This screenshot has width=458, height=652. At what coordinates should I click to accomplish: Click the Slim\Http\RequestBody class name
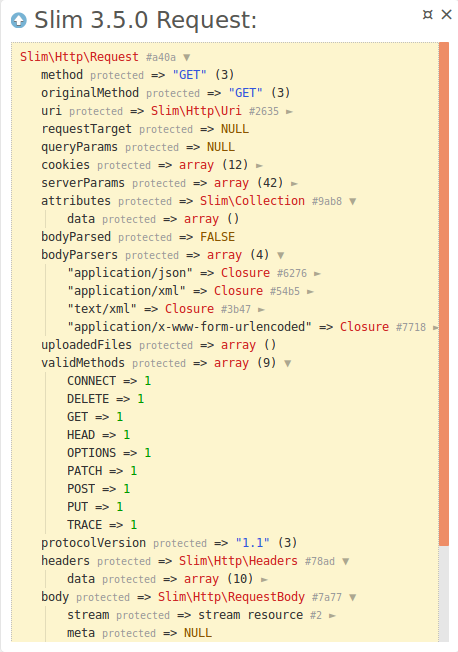pyautogui.click(x=231, y=597)
